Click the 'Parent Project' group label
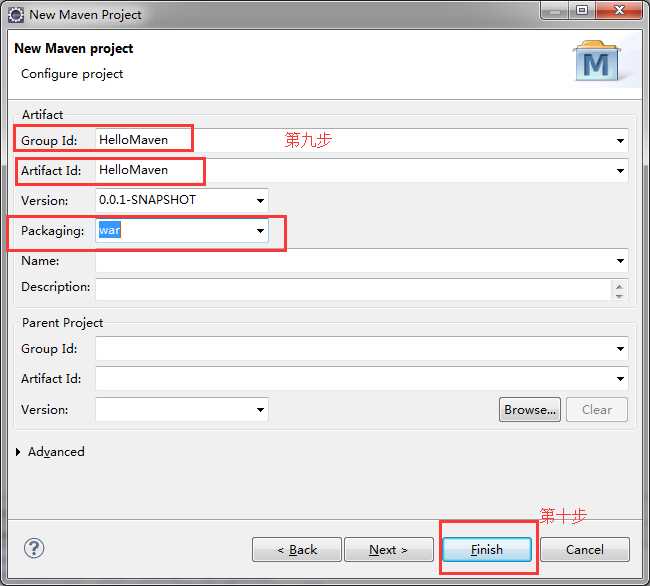 pos(62,322)
